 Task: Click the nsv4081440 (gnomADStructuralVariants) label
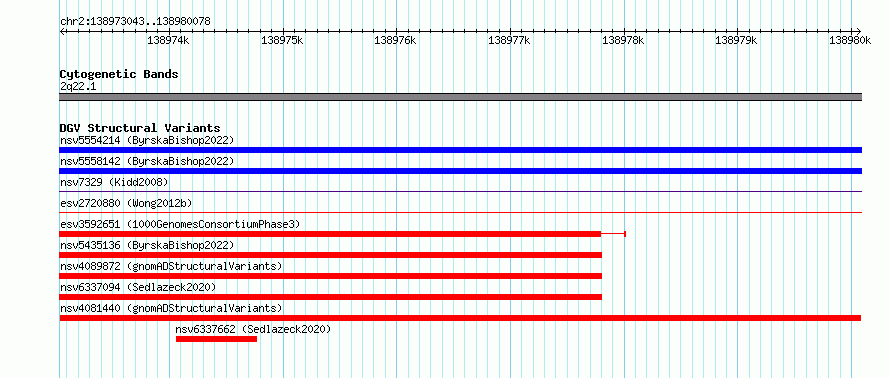171,308
